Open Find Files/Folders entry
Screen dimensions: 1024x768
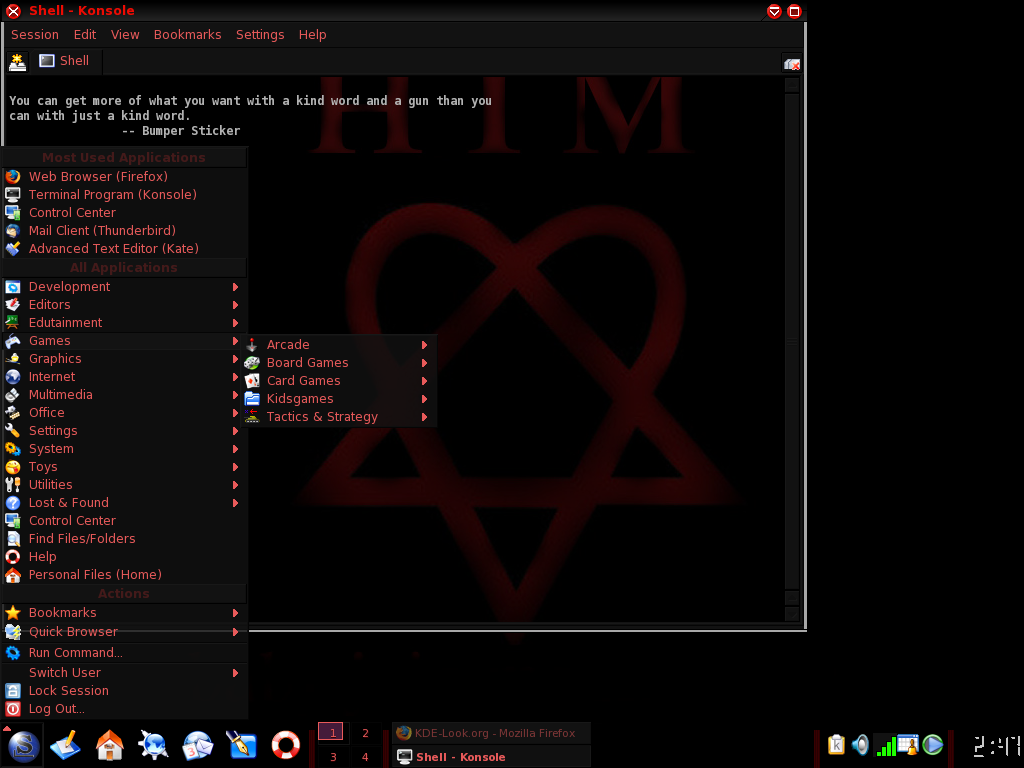pos(124,539)
